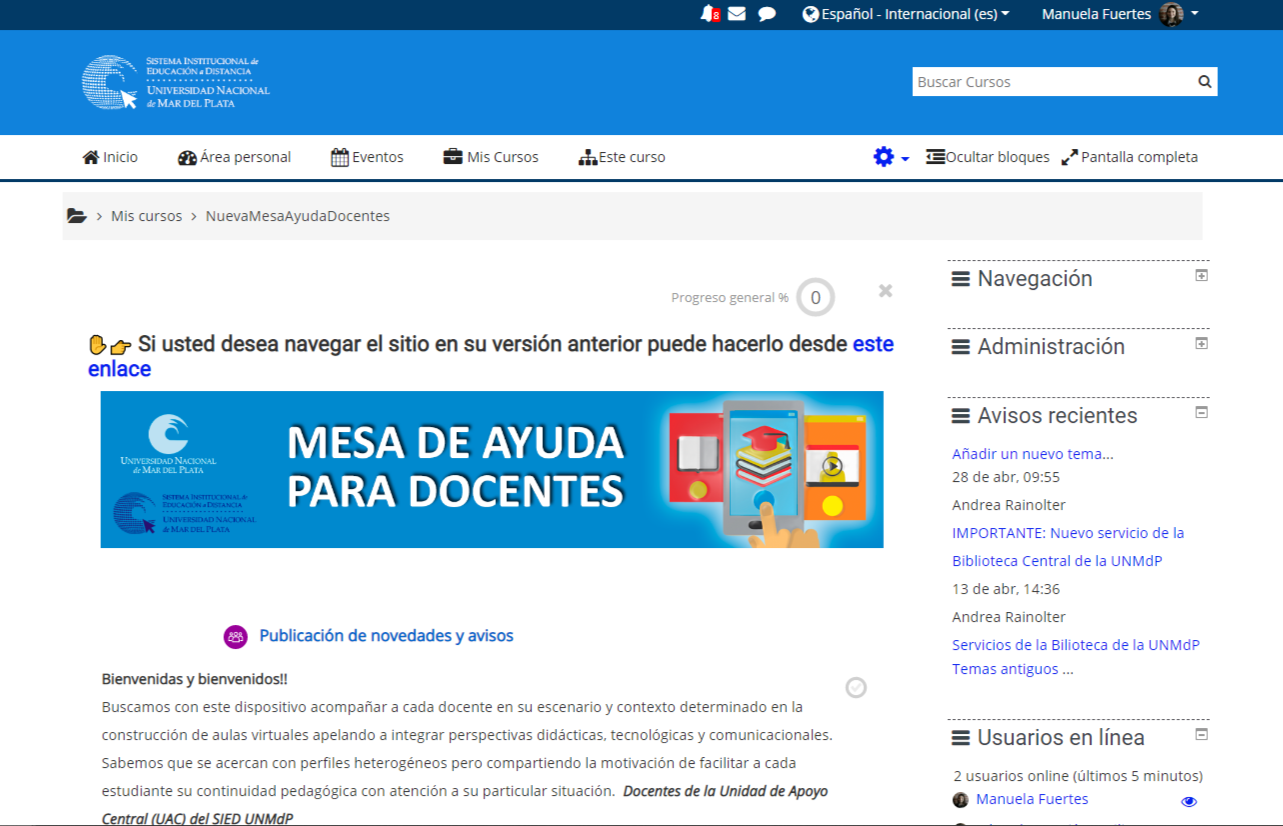Open the gear settings dropdown
The image size is (1283, 826).
(x=890, y=157)
